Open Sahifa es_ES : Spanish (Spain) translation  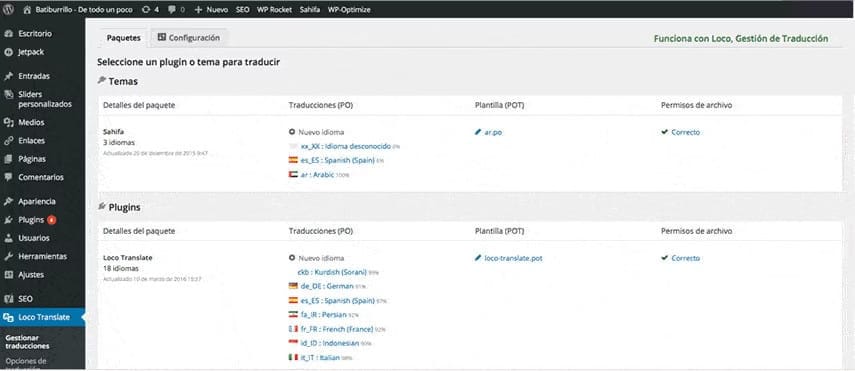[x=338, y=160]
